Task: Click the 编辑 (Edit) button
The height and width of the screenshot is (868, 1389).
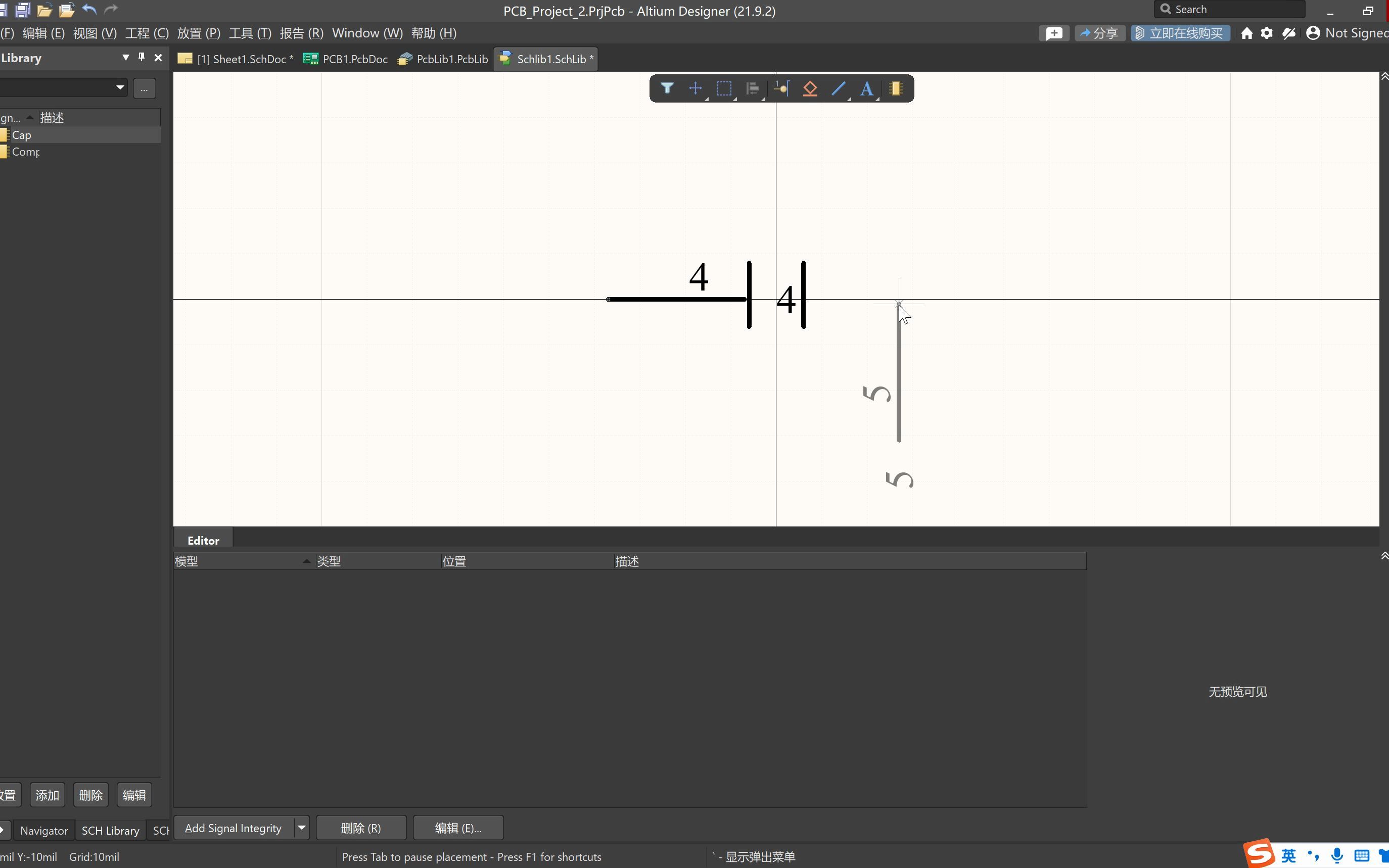Action: click(134, 794)
